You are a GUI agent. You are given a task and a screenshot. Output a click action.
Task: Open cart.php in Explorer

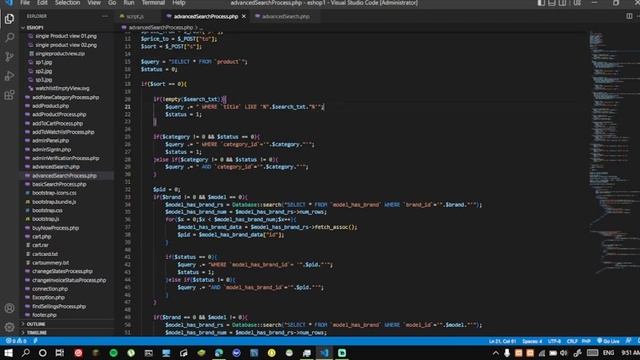(x=67, y=236)
